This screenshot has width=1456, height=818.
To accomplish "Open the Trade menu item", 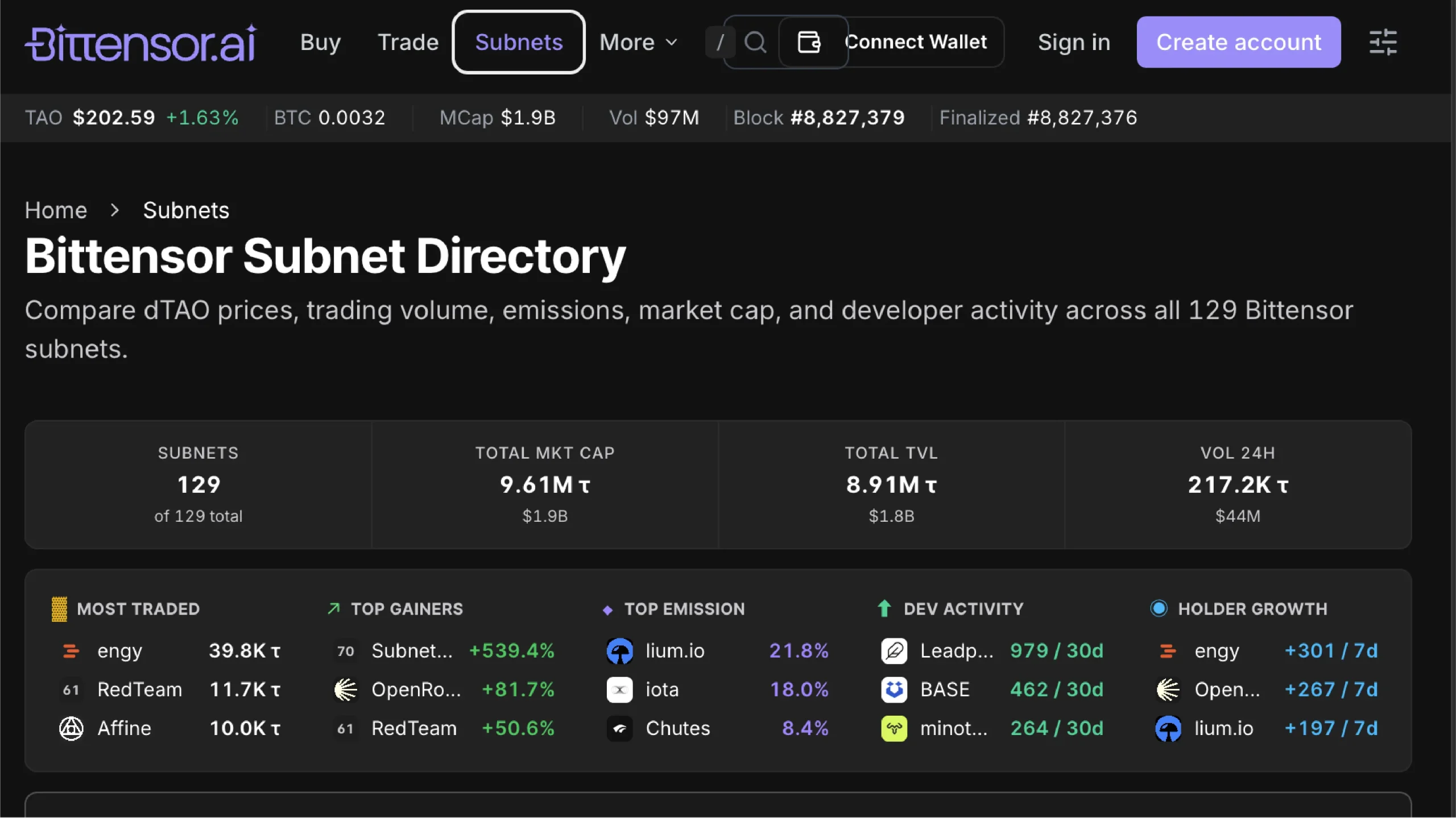I will (408, 42).
